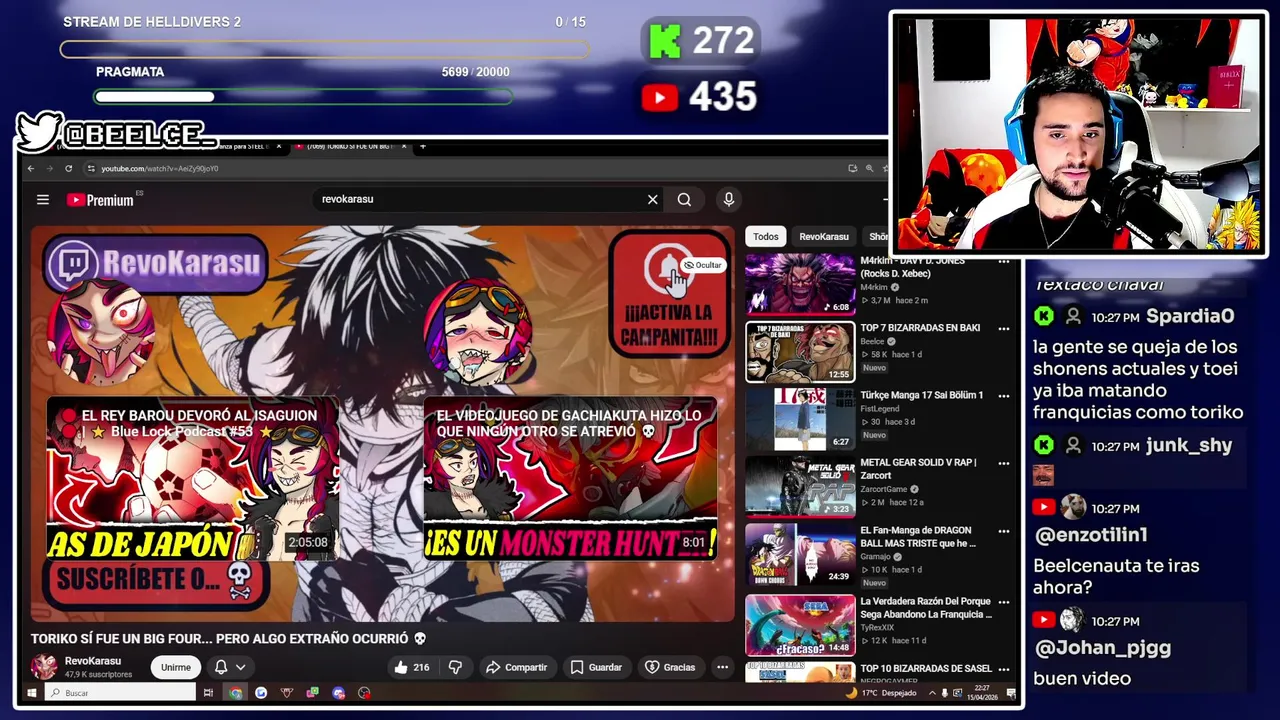Click the Windows Buscar search box
The width and height of the screenshot is (1280, 720).
click(120, 693)
